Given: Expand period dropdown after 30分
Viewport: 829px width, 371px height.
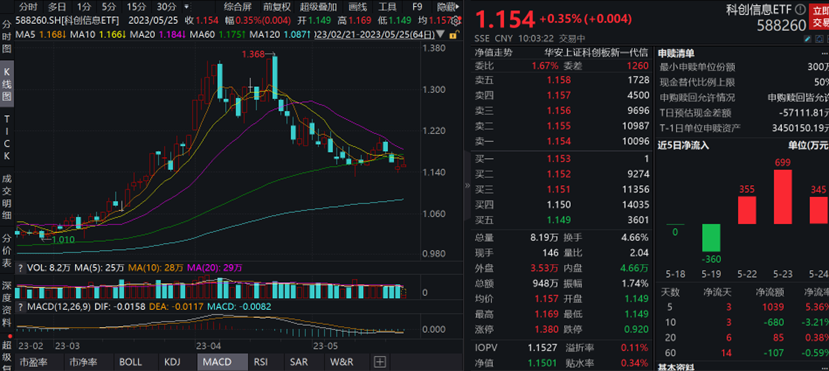Looking at the screenshot, I should (186, 7).
